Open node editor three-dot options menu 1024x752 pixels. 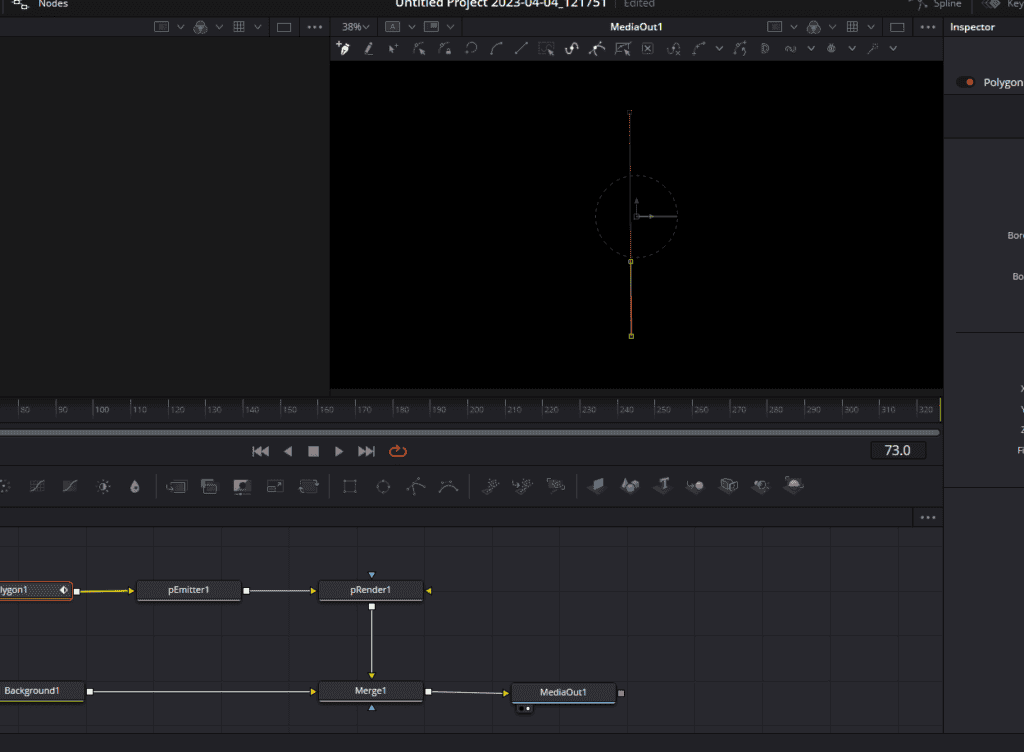(928, 518)
